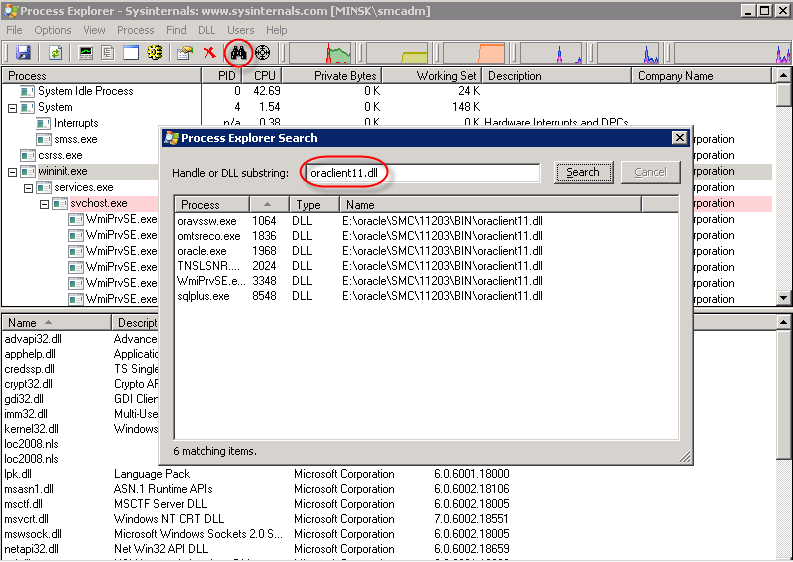Click the yellow commit history mini graph
The width and height of the screenshot is (793, 562).
click(398, 53)
